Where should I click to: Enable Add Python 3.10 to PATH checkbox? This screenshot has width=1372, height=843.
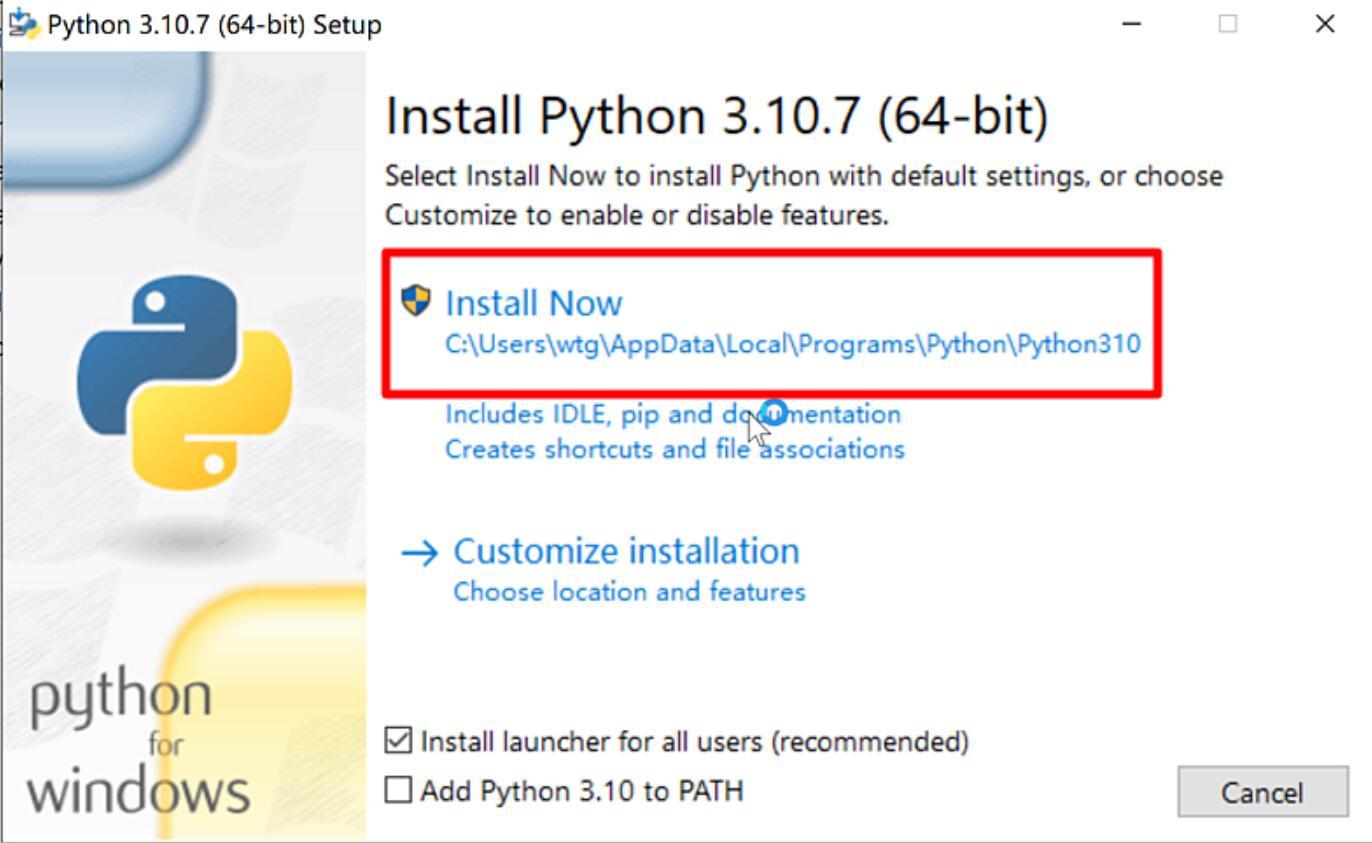398,791
